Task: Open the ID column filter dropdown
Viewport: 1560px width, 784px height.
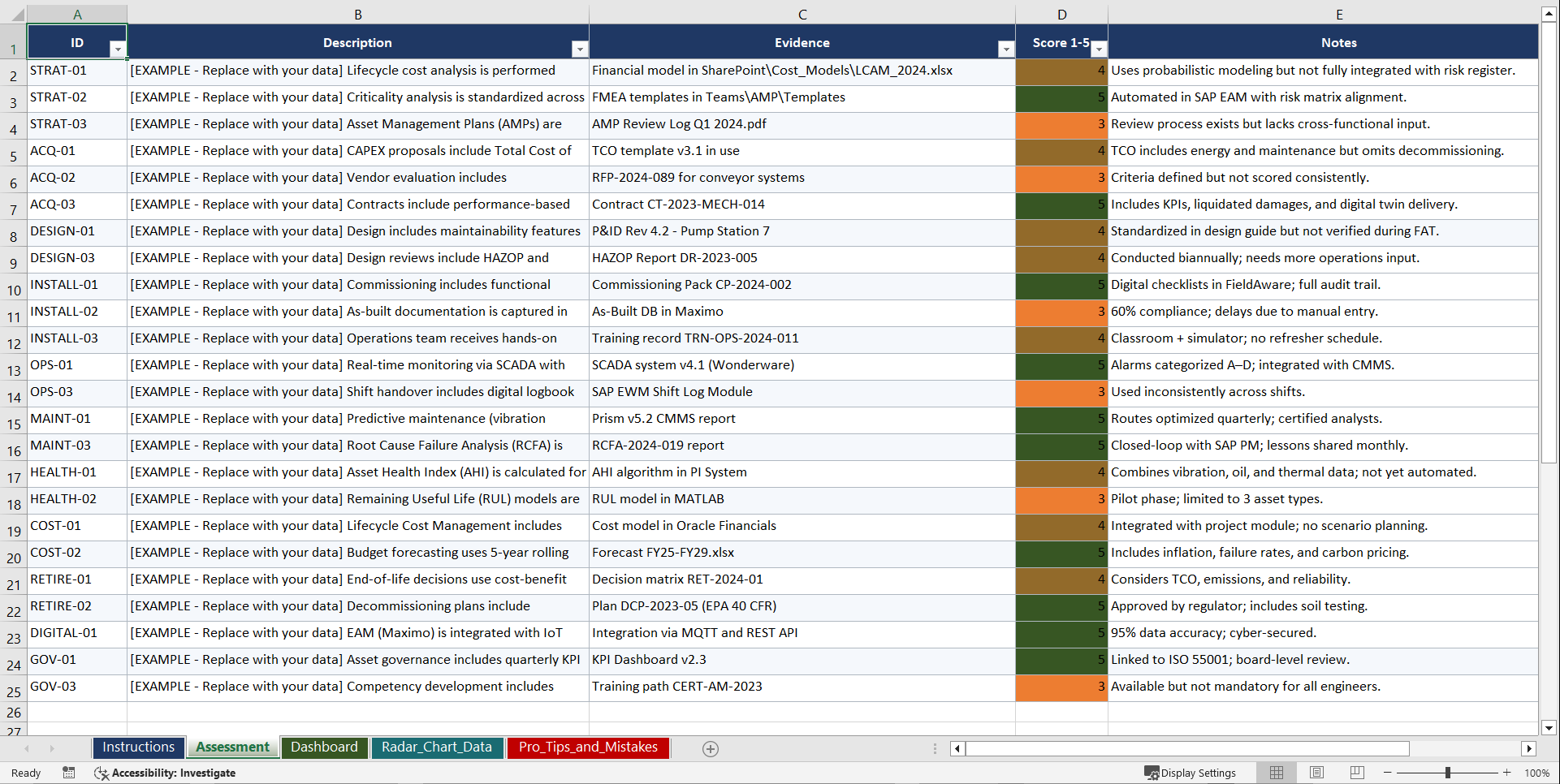Action: point(118,50)
